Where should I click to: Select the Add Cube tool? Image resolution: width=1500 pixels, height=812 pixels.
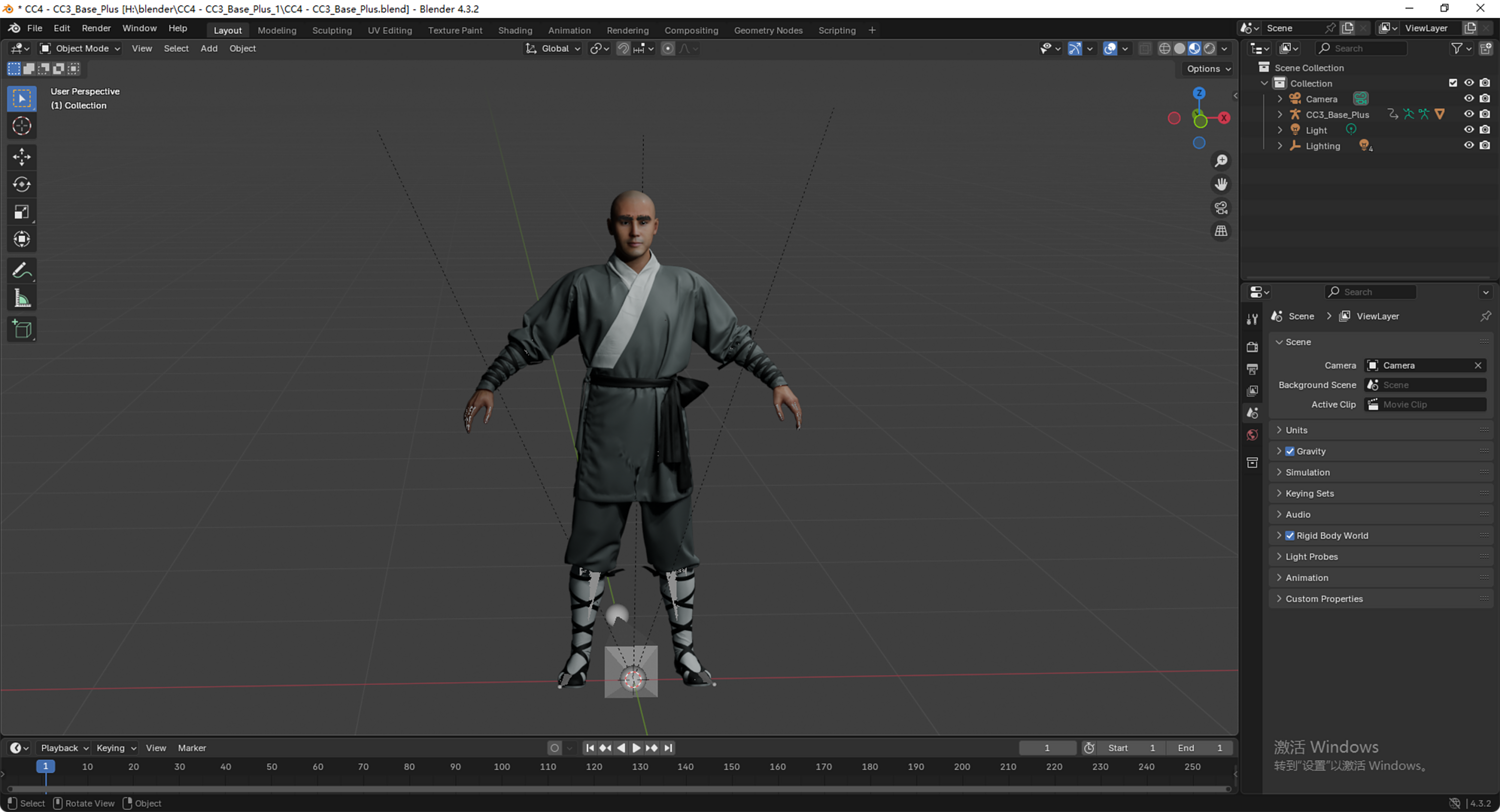(22, 329)
